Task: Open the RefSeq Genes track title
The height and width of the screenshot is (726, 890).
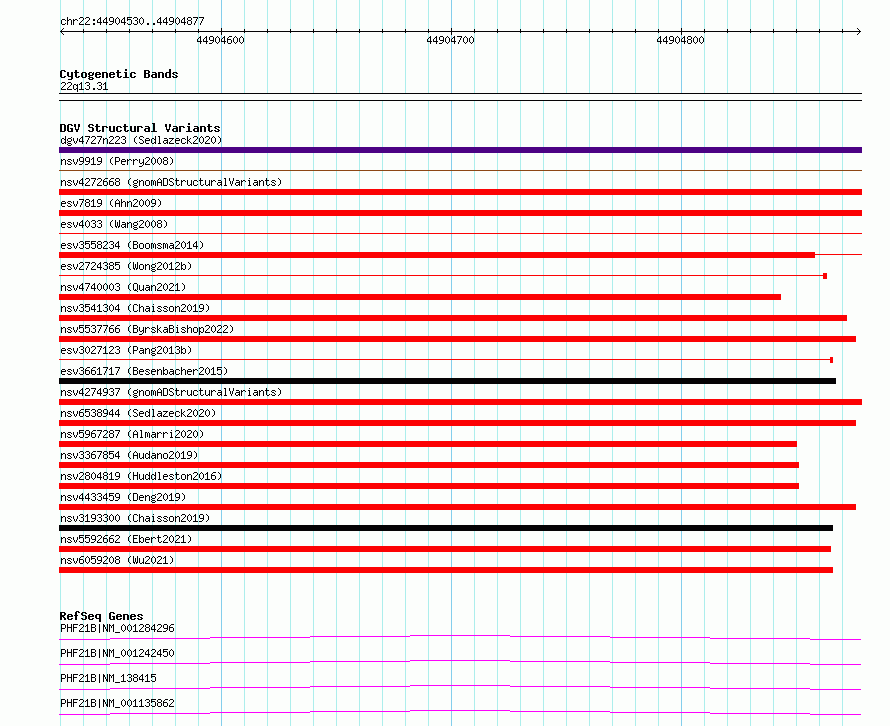Action: coord(101,616)
